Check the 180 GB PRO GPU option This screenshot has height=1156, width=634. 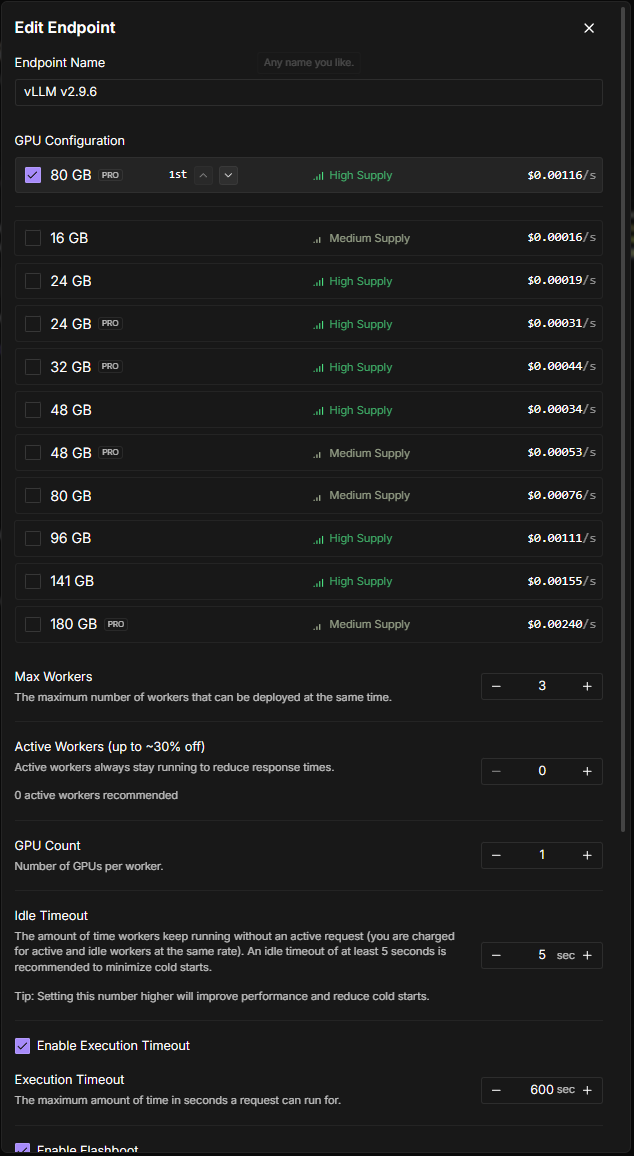(33, 624)
